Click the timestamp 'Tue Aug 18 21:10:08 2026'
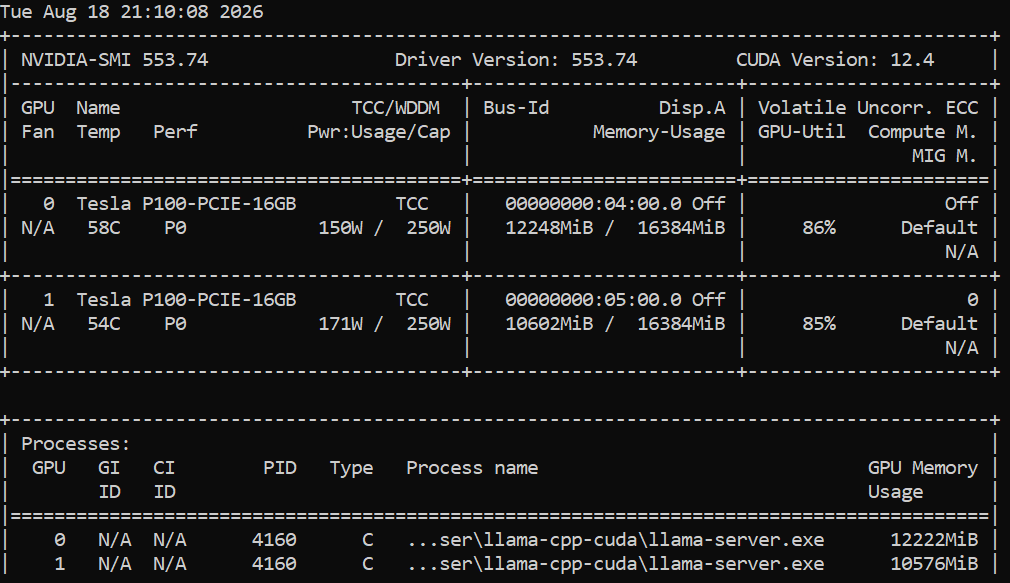This screenshot has width=1010, height=583. pos(131,12)
